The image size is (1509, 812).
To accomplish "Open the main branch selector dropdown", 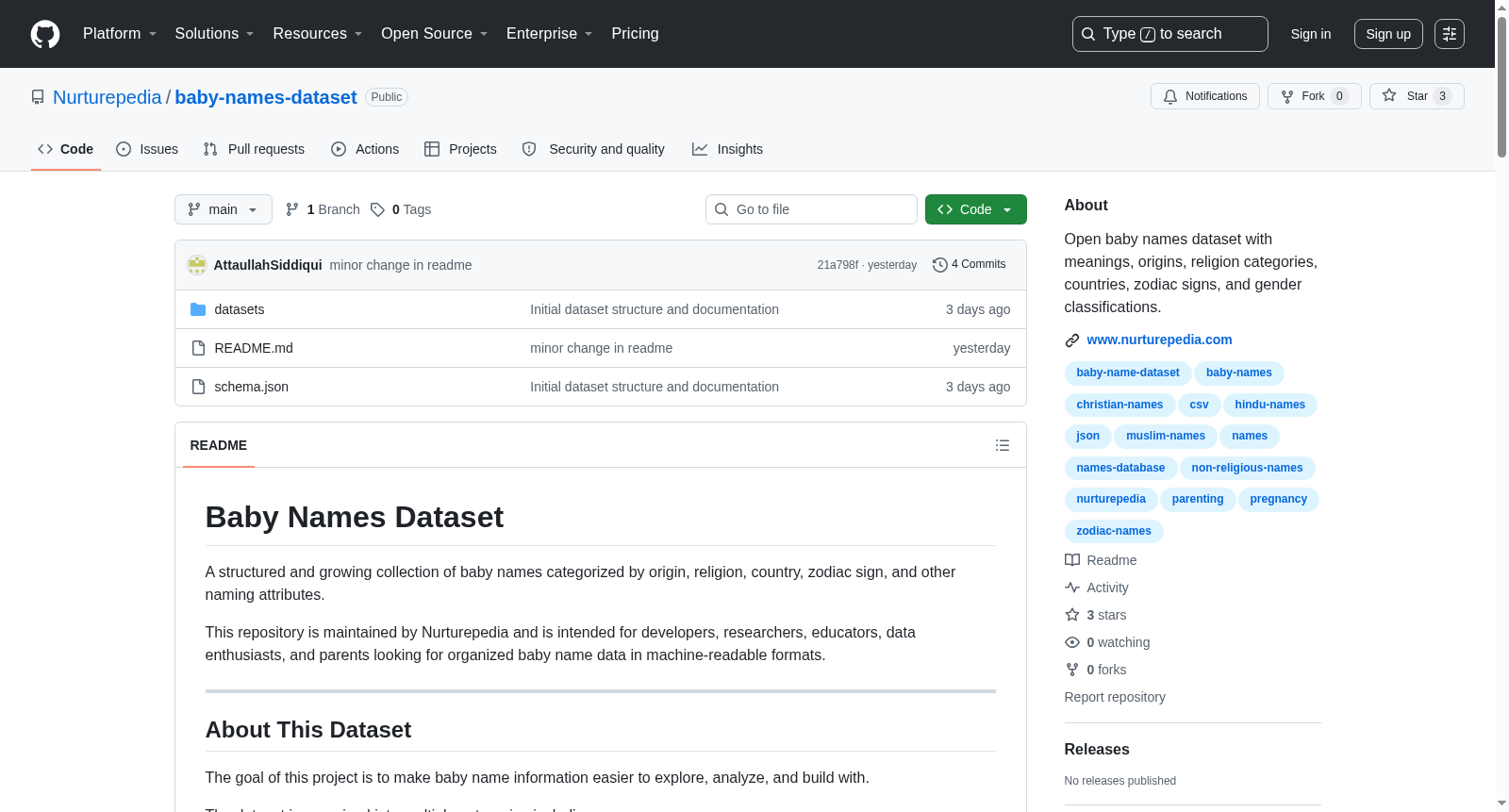I will pyautogui.click(x=224, y=209).
